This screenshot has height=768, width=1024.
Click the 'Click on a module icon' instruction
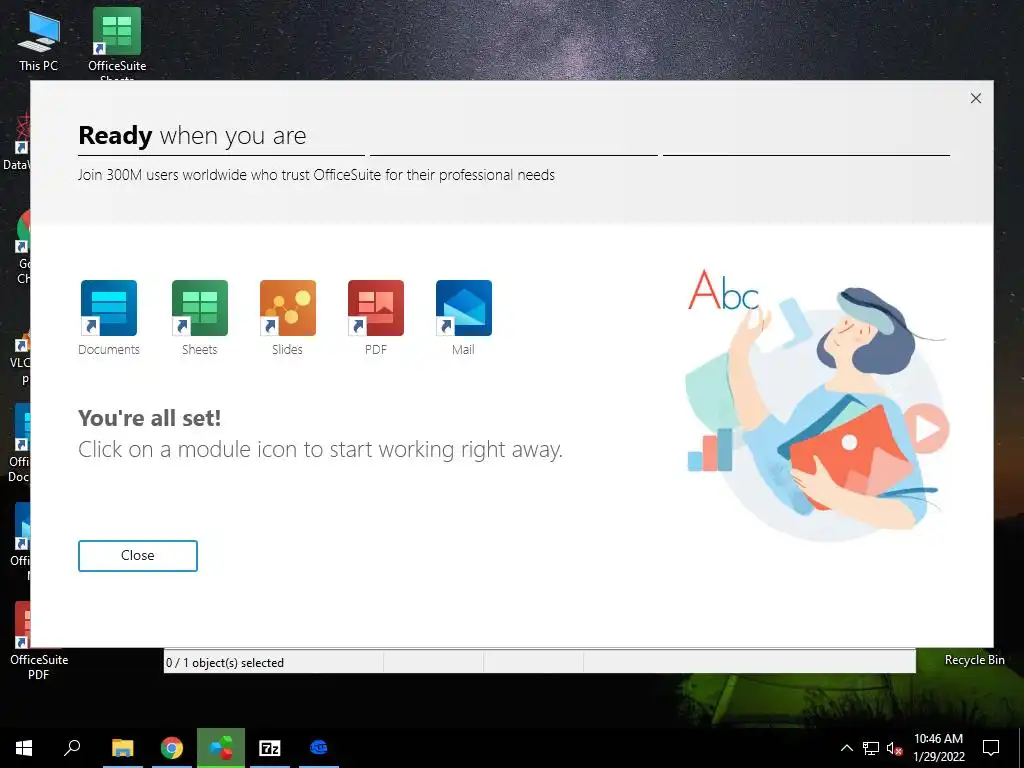coord(320,450)
